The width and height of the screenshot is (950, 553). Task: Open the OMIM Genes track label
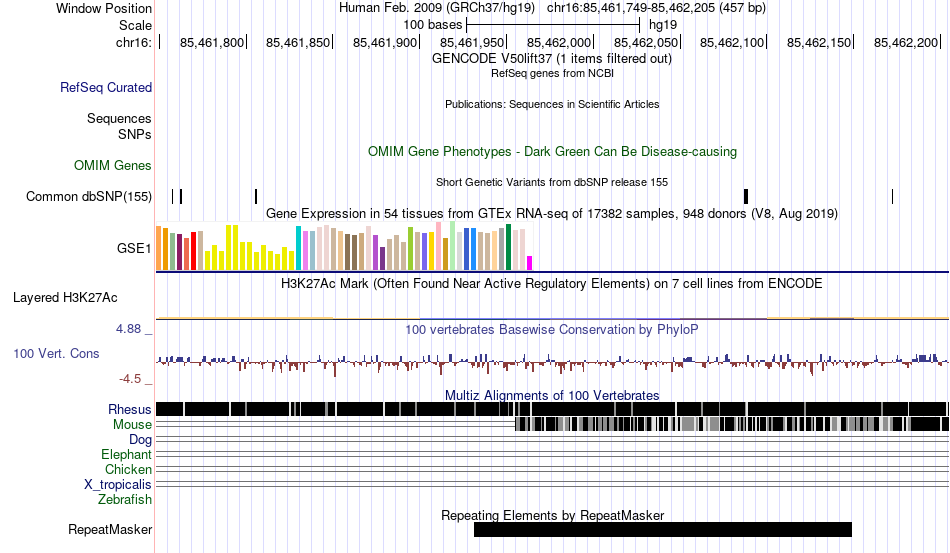click(x=113, y=165)
